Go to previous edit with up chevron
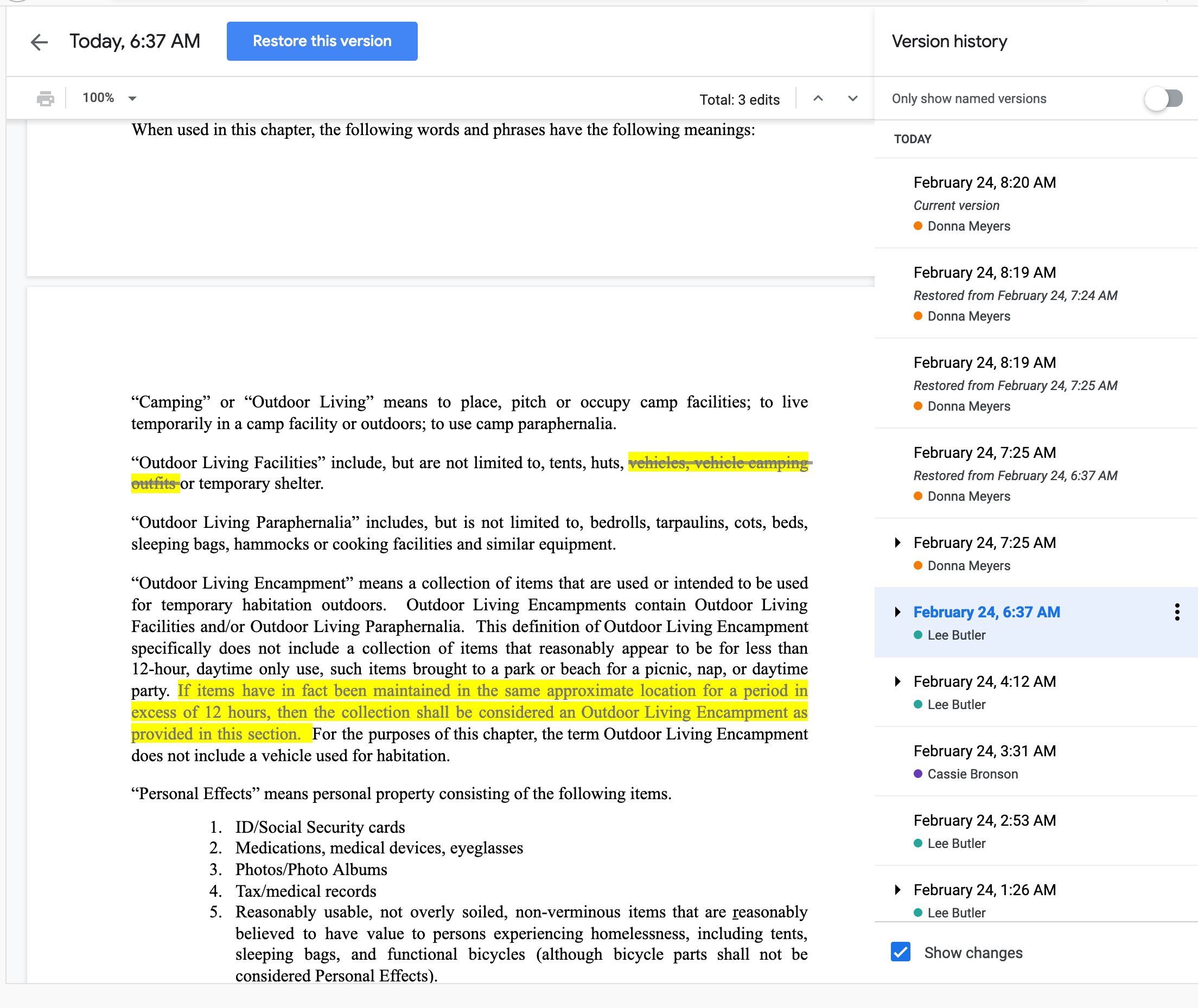Image resolution: width=1198 pixels, height=1008 pixels. coord(818,98)
